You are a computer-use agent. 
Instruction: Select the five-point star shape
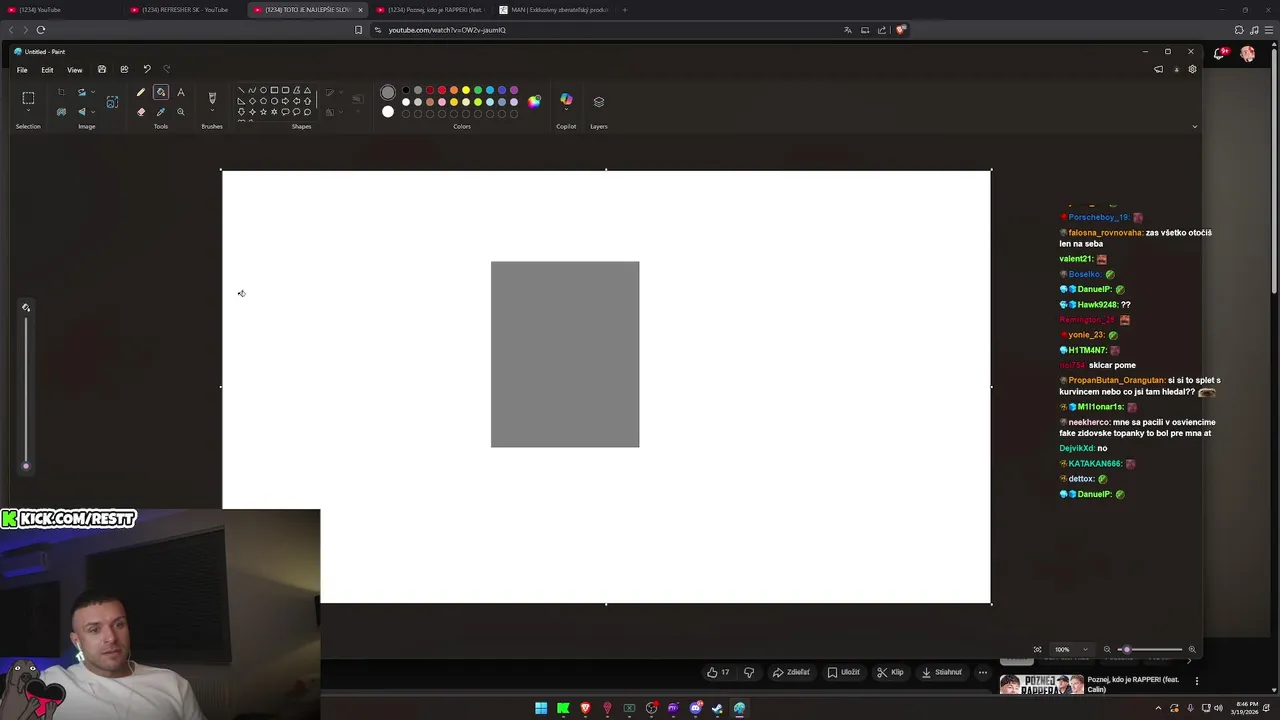pos(263,112)
